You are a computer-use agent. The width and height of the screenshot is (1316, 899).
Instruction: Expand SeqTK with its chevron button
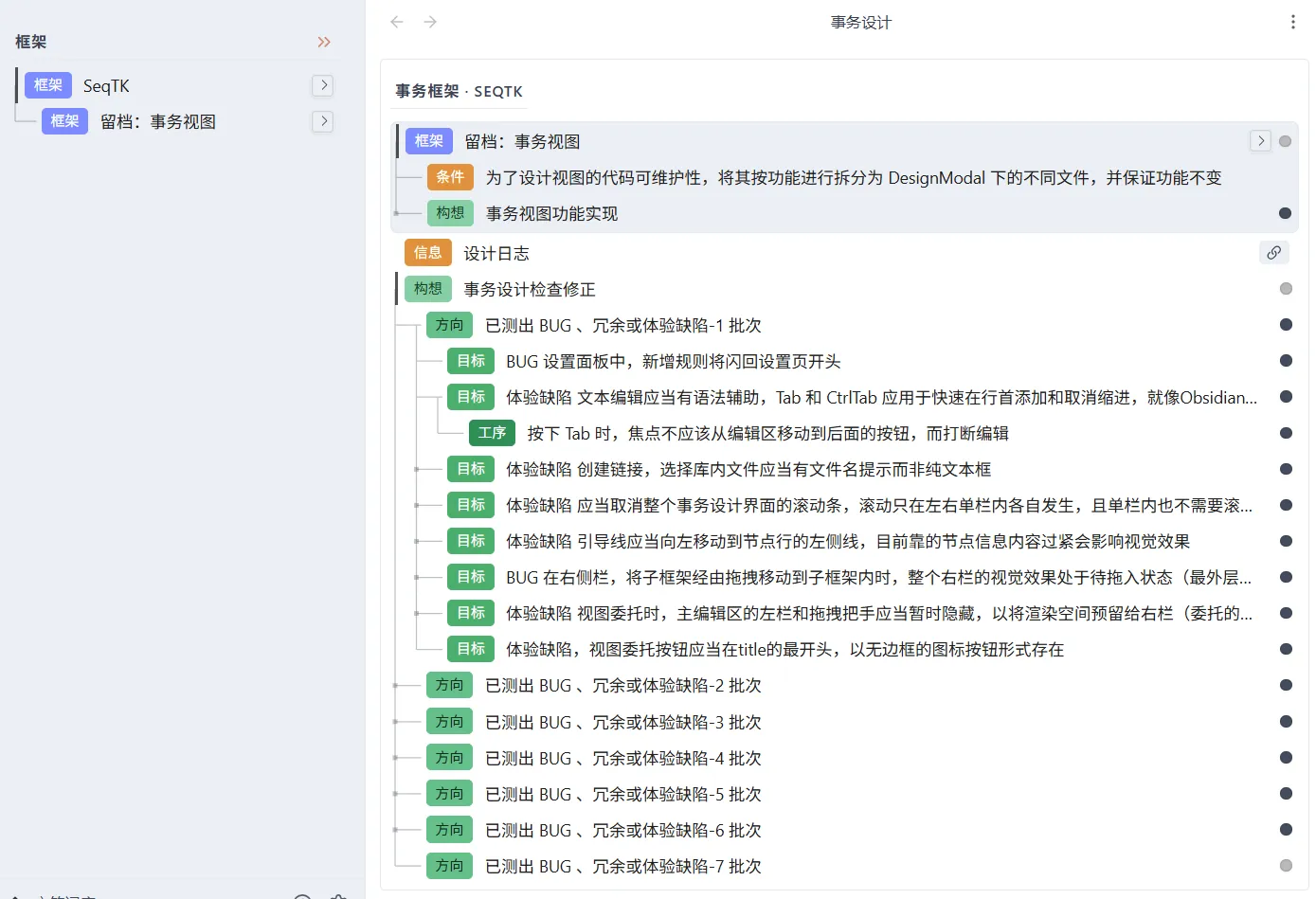pos(323,85)
